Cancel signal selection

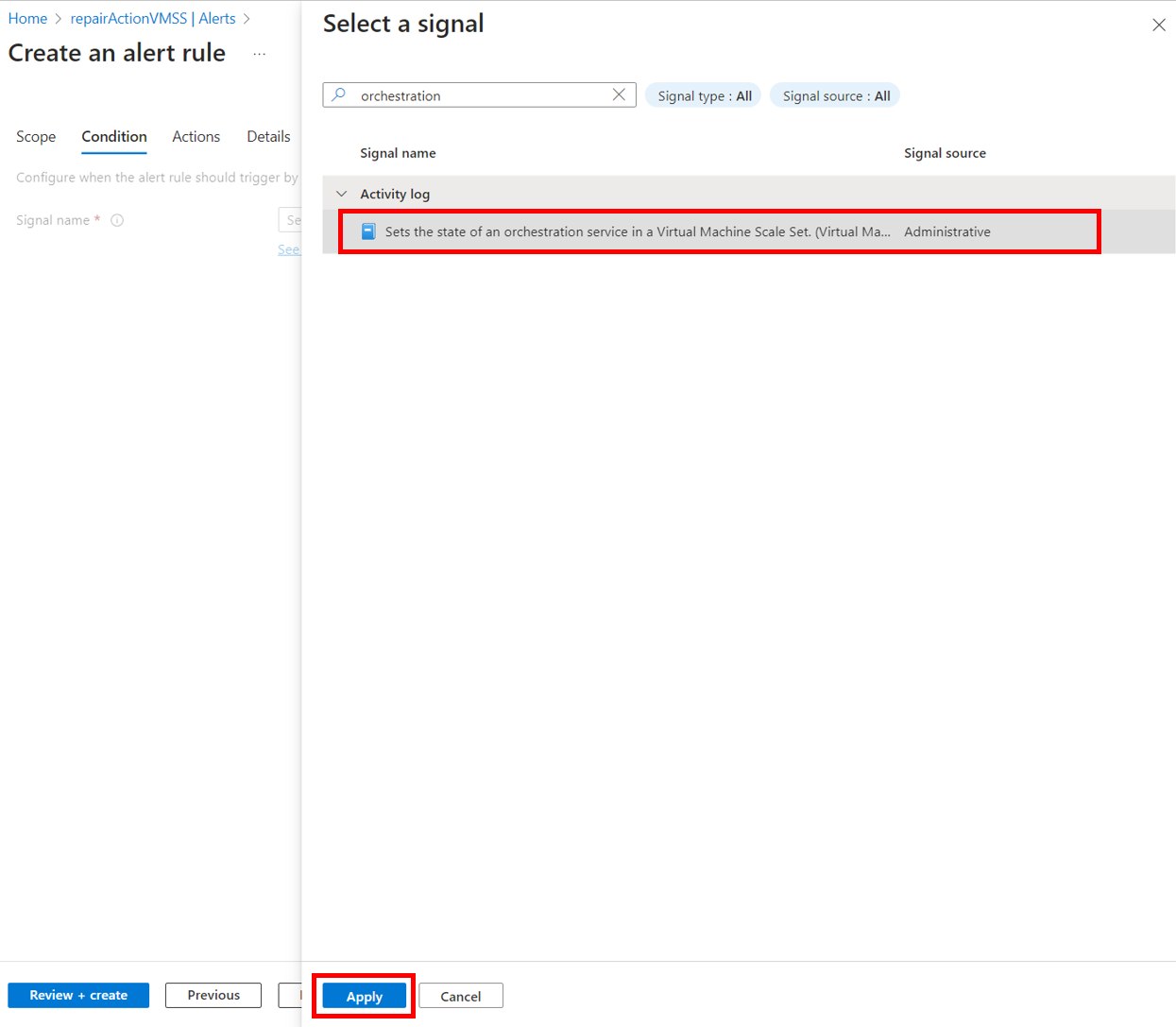(461, 995)
